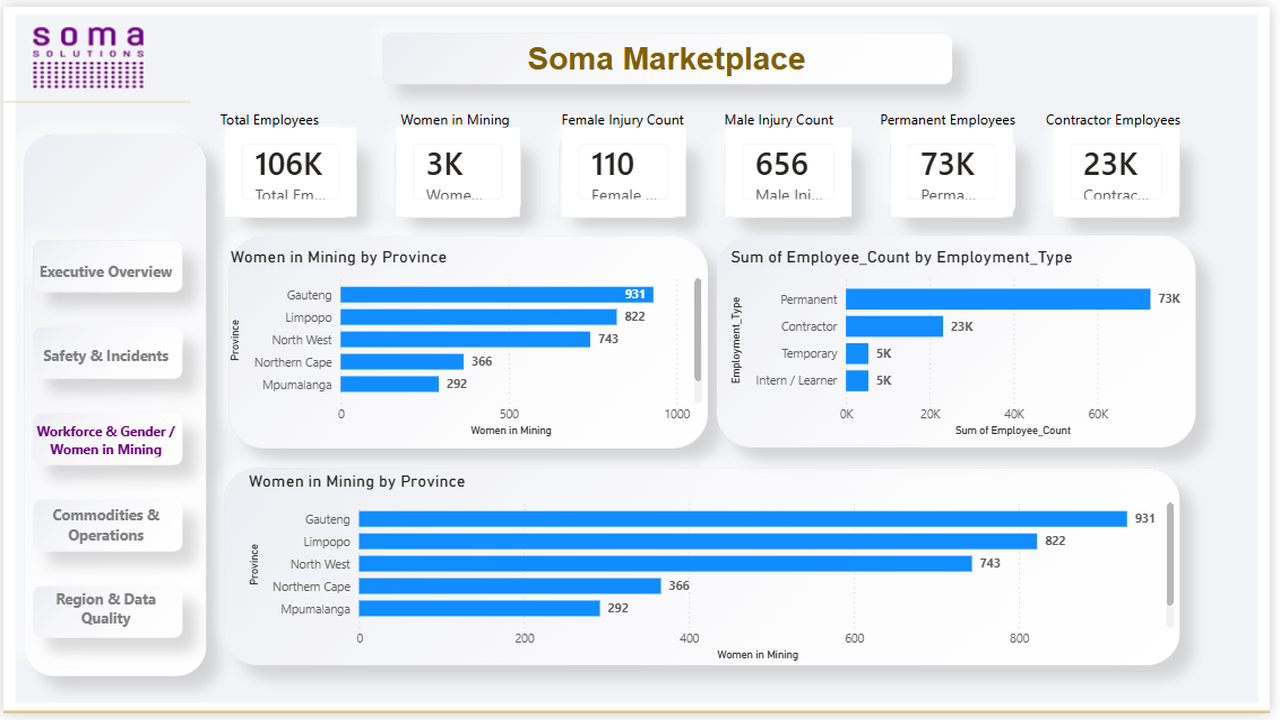Click Gauteng bar in lower province chart
The width and height of the screenshot is (1280, 720).
point(743,519)
